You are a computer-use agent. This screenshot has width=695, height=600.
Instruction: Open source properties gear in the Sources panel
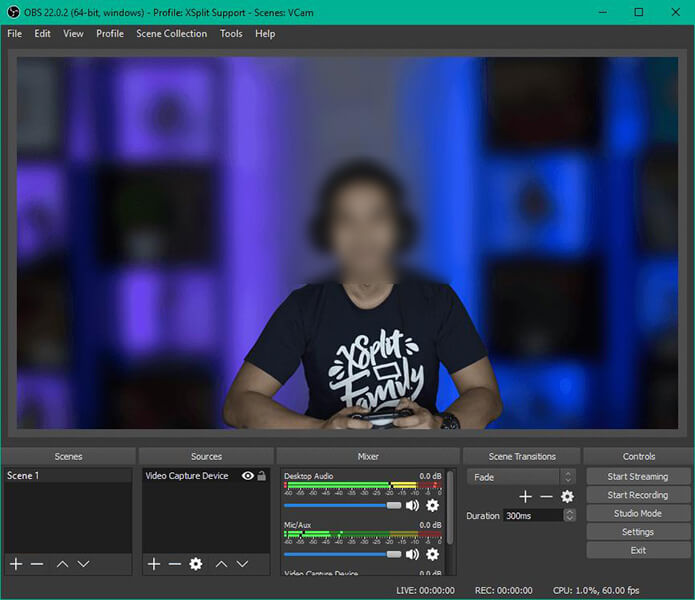click(196, 564)
